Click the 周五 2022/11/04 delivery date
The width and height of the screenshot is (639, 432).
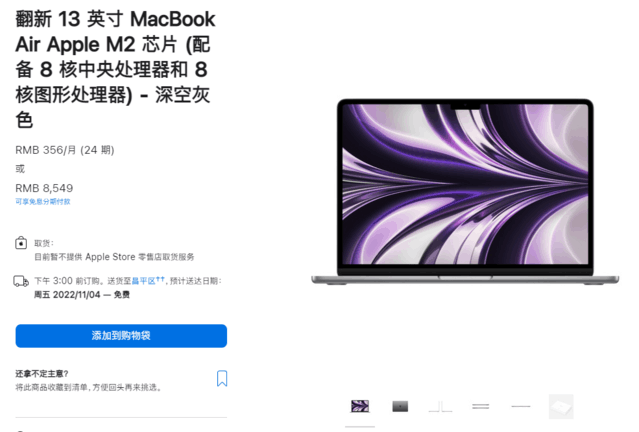tap(67, 295)
